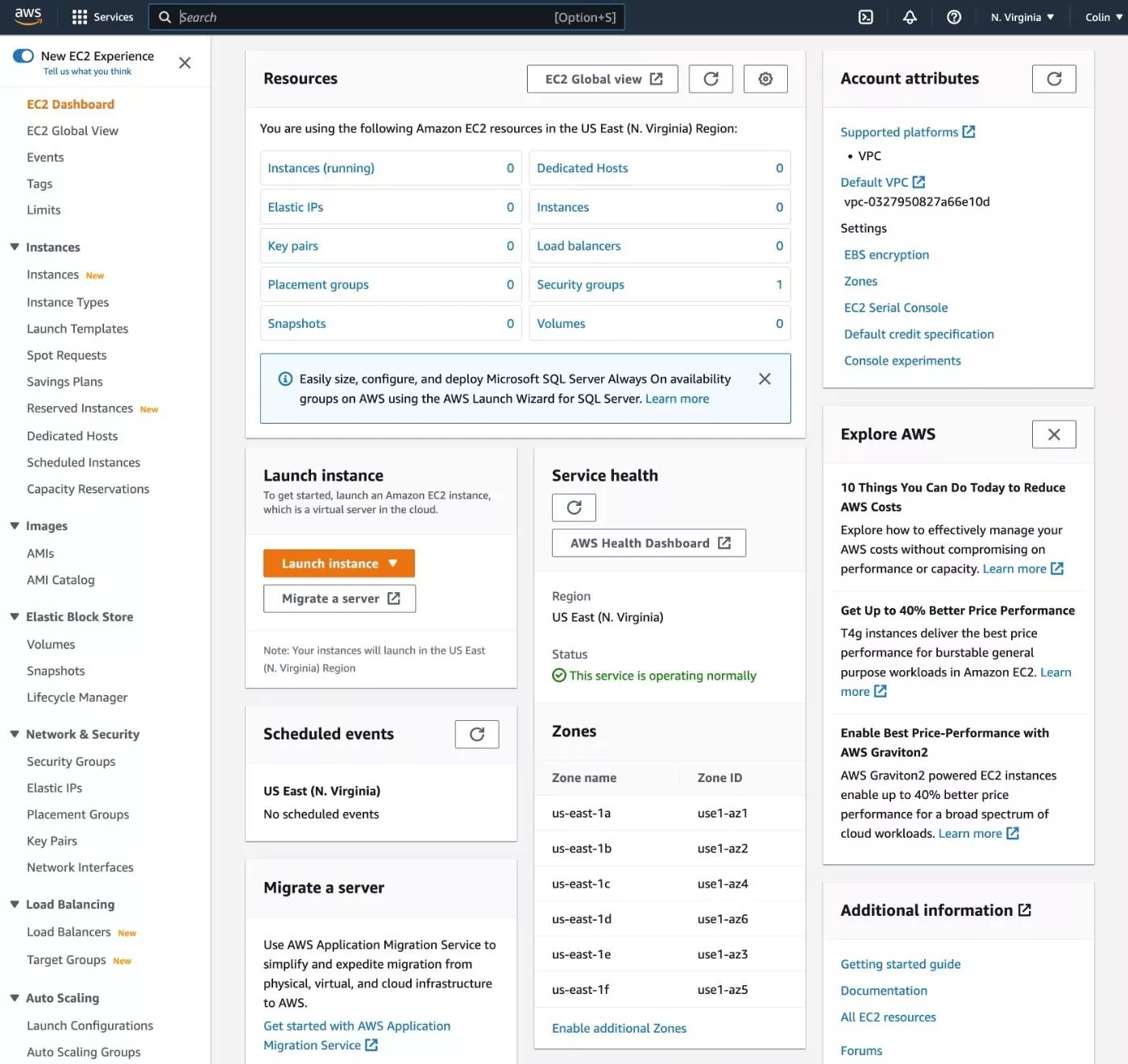Screen dimensions: 1128x1064
Task: Select the us-east-1a zone name cell
Action: coord(581,814)
